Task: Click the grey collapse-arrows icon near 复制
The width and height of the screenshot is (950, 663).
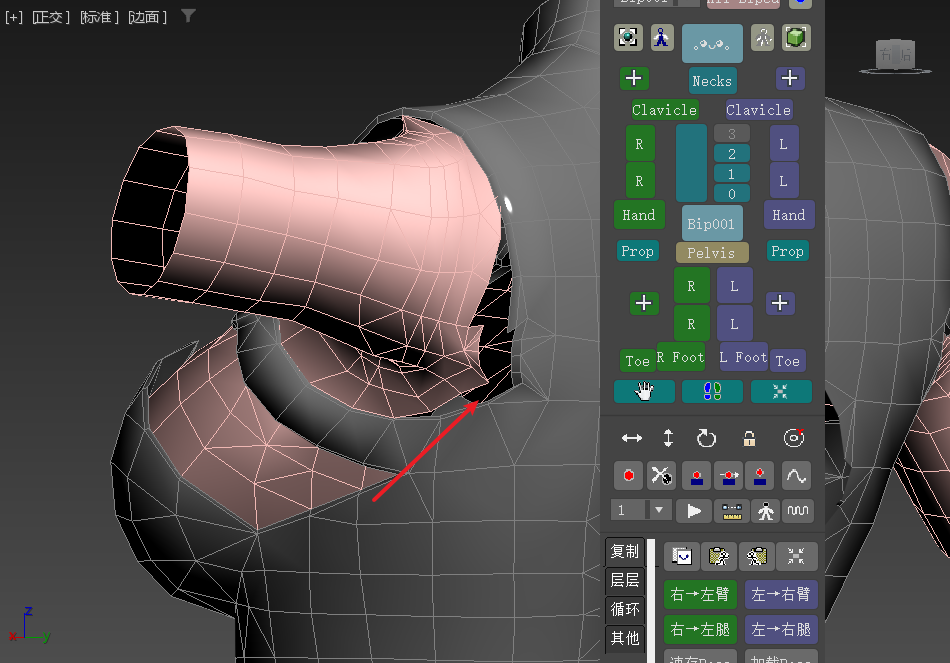Action: [796, 556]
